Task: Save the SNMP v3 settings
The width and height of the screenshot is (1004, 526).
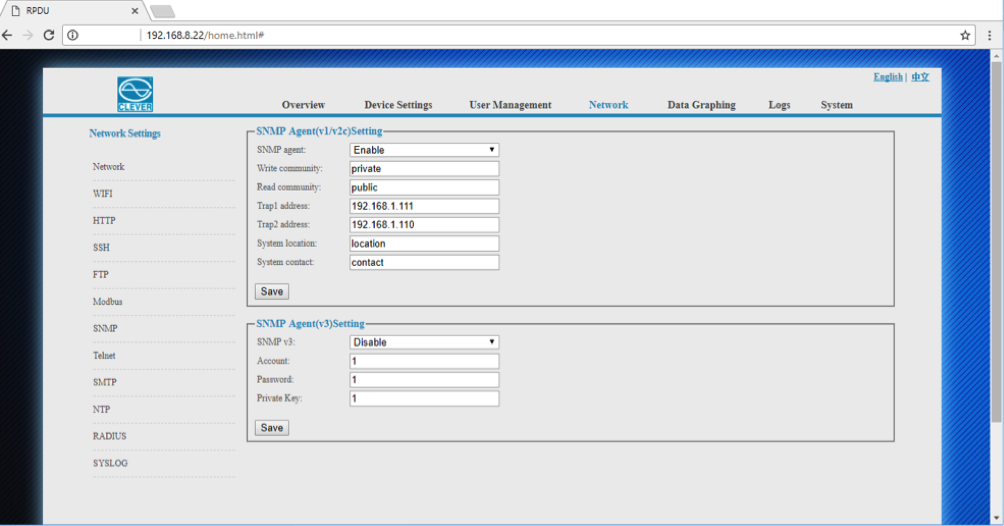Action: point(271,428)
